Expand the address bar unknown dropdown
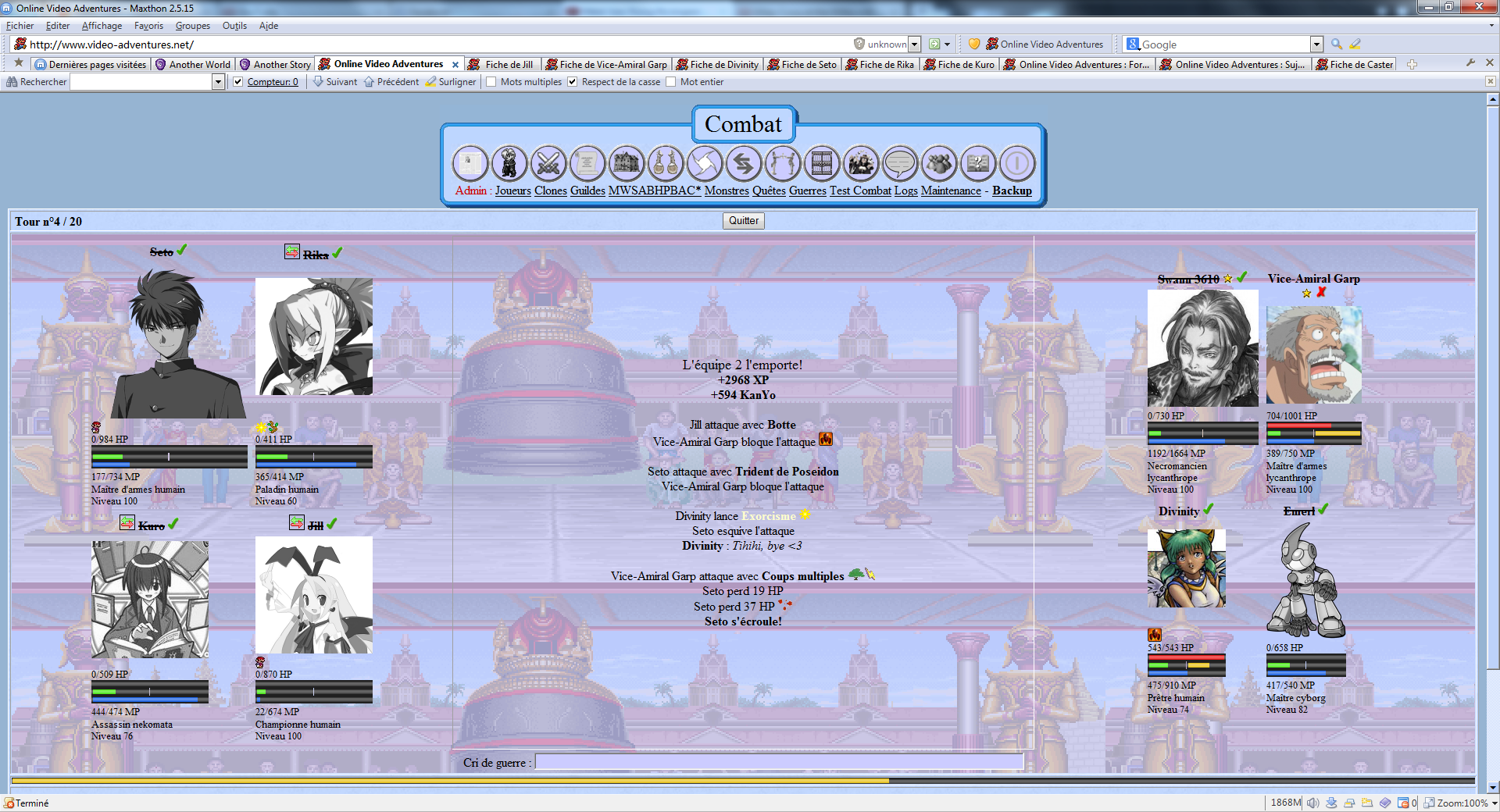This screenshot has height=812, width=1500. 914,45
